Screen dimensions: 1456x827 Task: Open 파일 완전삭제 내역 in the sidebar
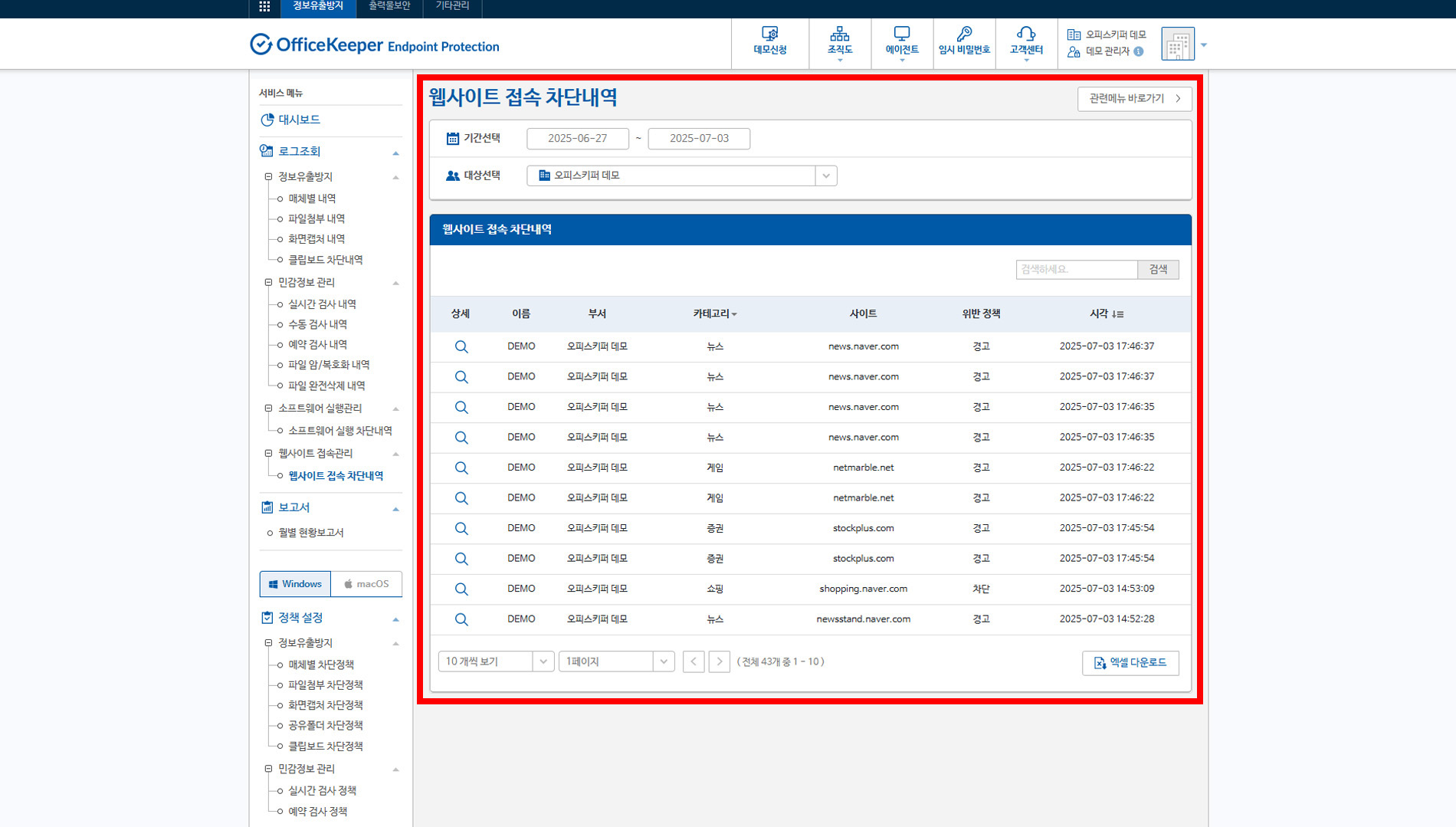click(326, 386)
